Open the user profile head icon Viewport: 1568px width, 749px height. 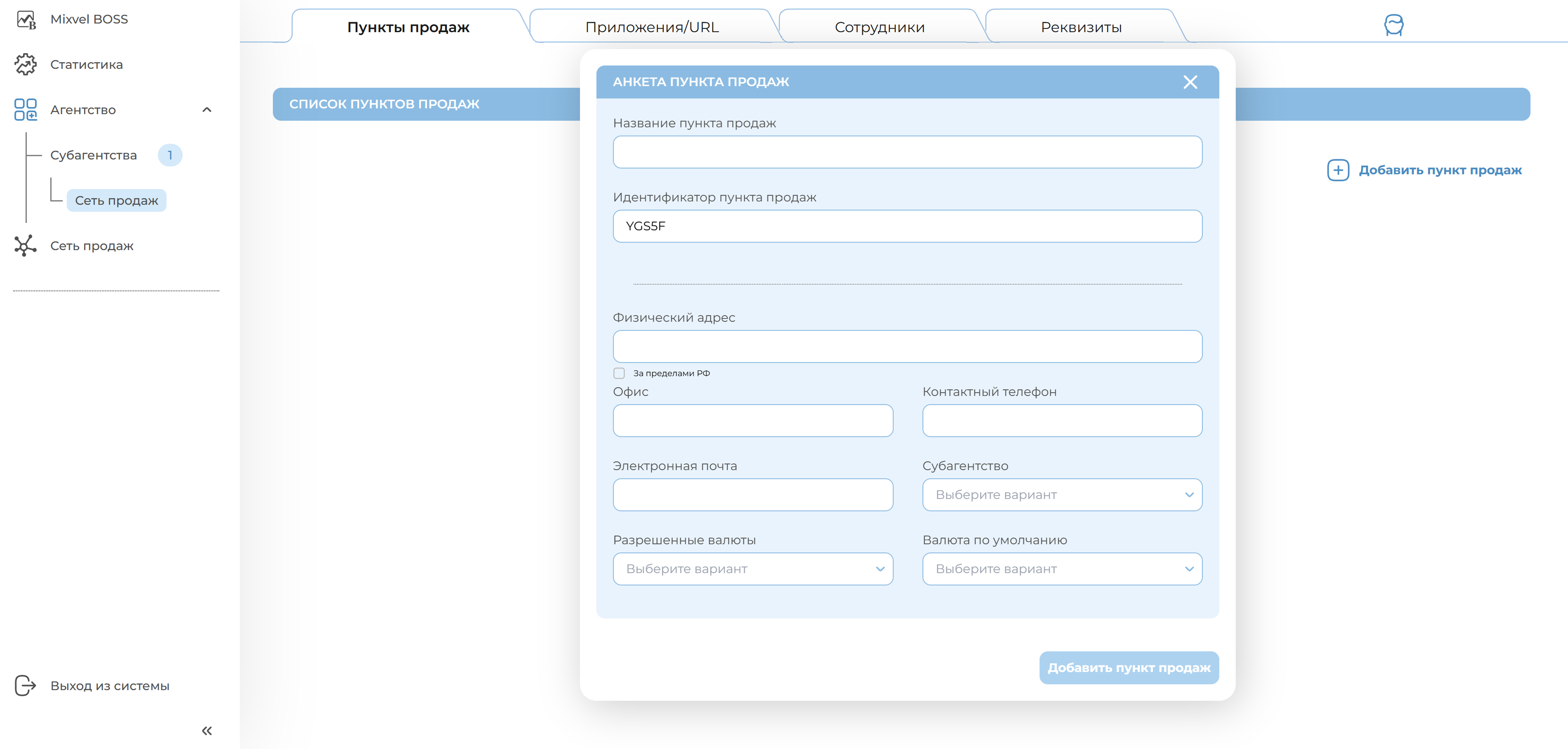(1393, 26)
